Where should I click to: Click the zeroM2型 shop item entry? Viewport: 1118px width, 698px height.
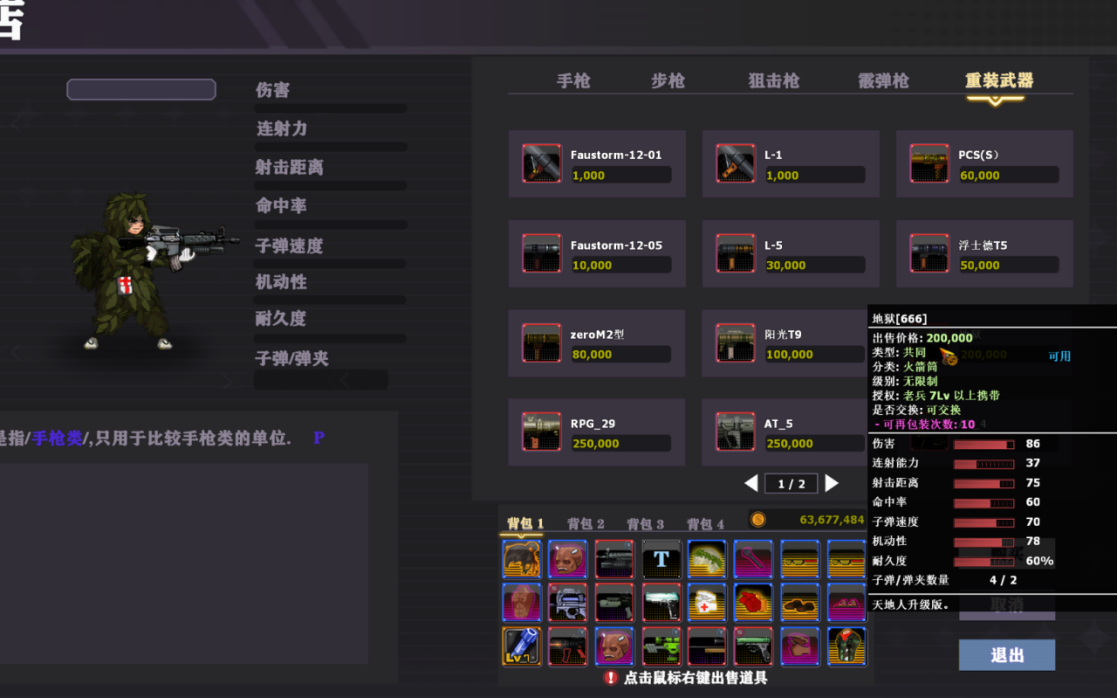tap(596, 343)
